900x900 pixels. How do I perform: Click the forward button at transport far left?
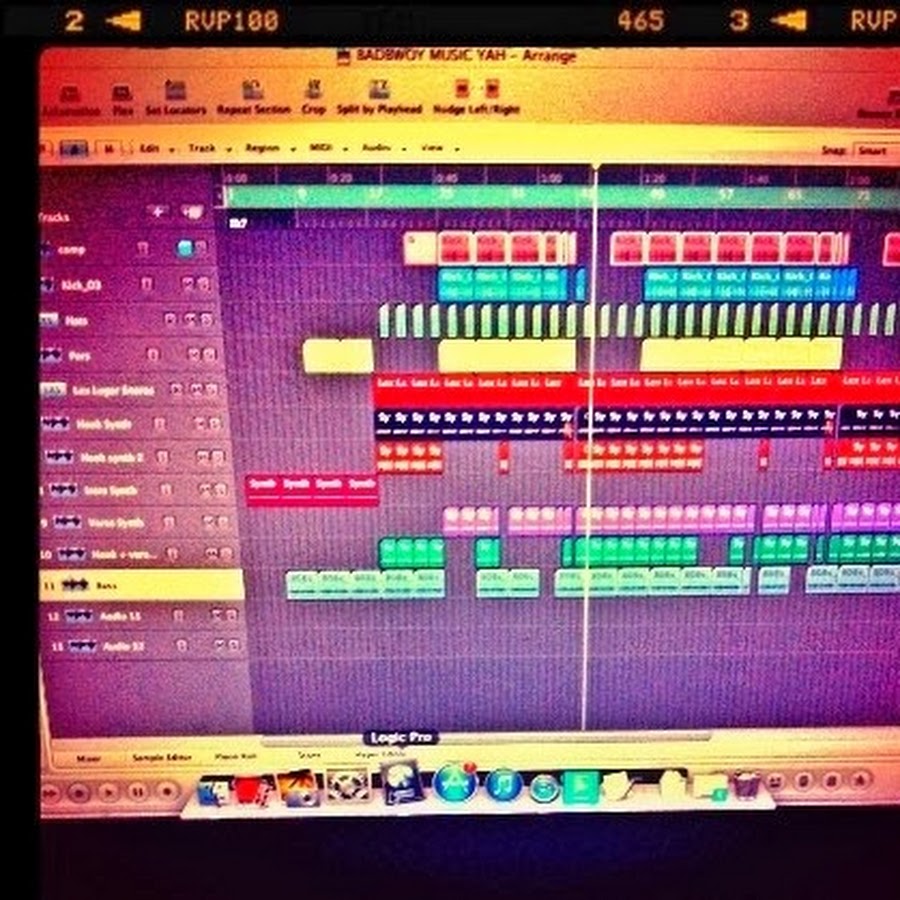tap(51, 793)
